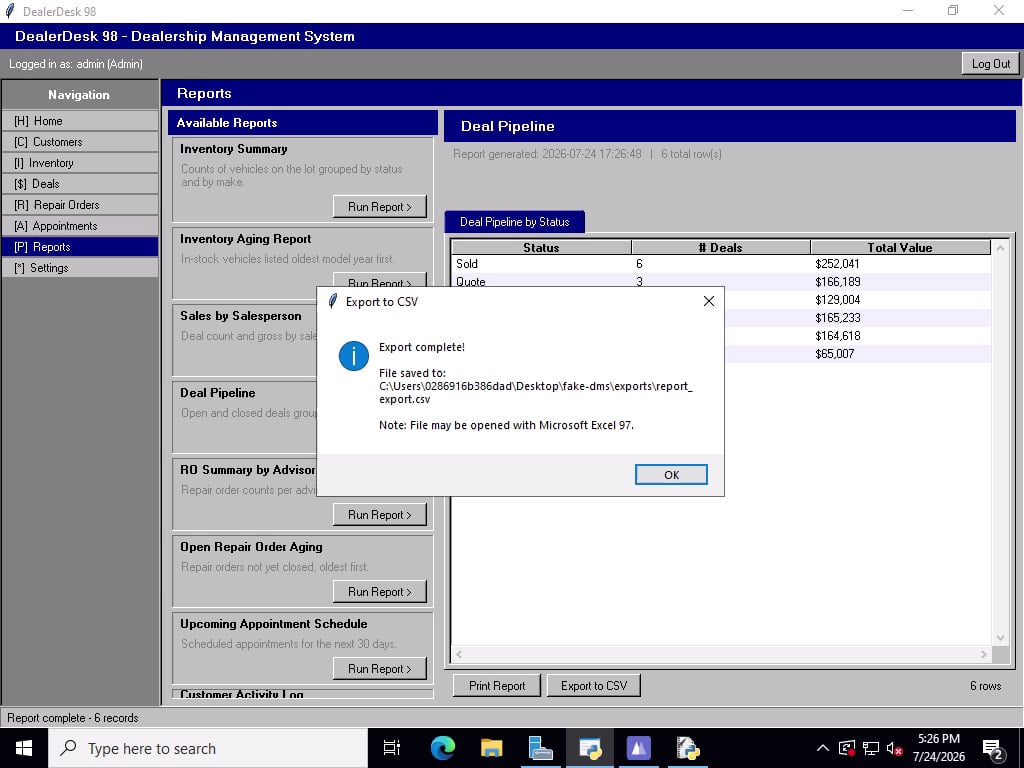
Task: Click Export to CSV button
Action: 594,686
